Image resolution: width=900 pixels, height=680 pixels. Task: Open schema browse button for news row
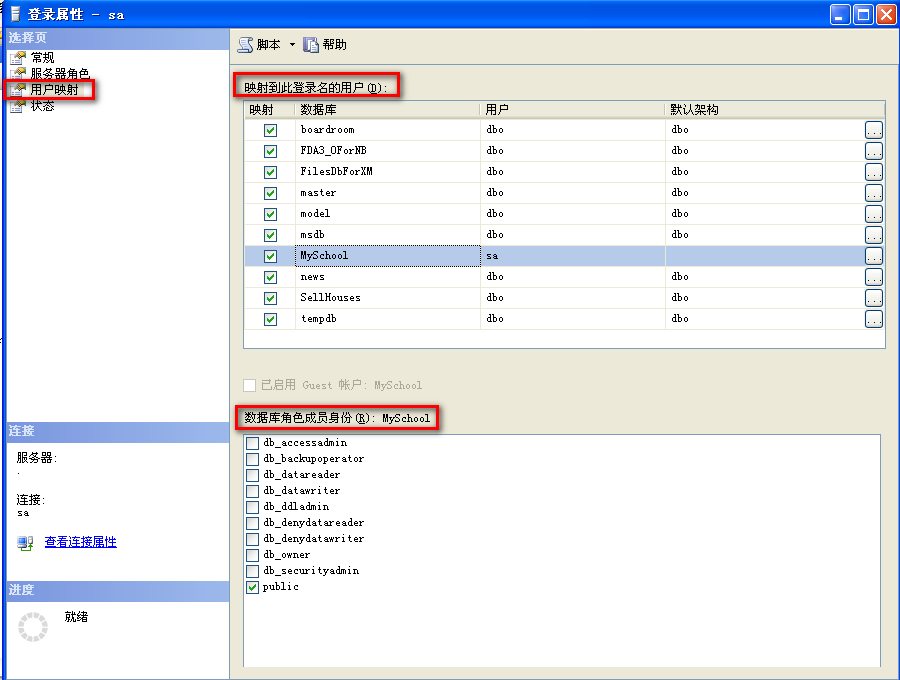pos(874,277)
